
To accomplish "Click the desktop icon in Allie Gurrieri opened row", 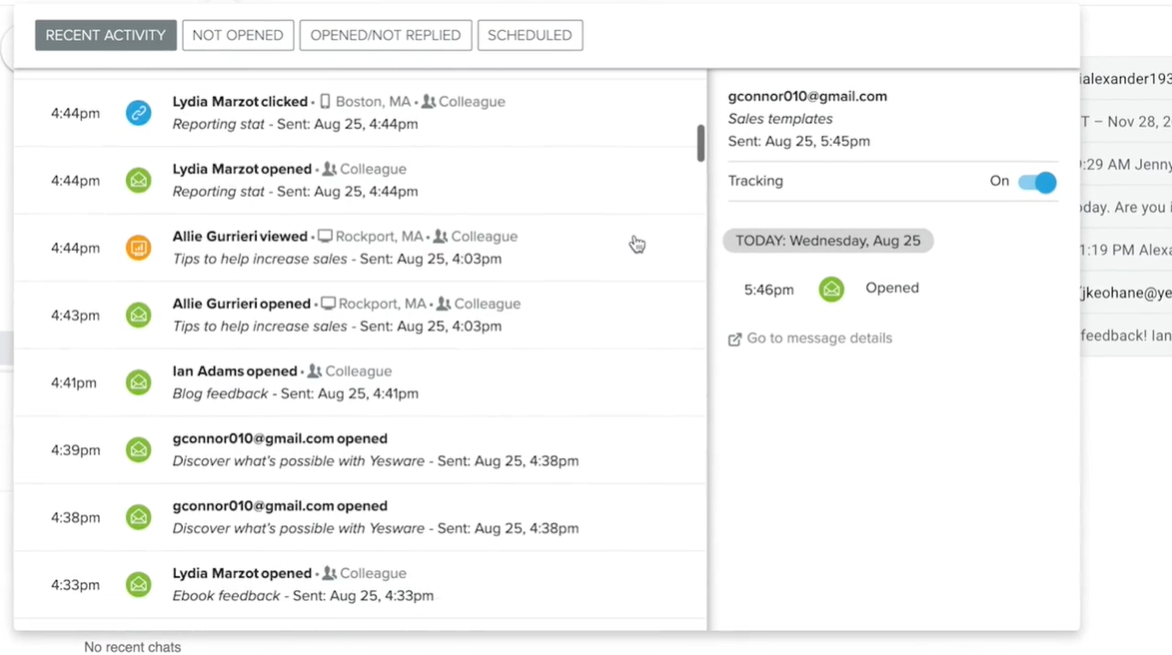I will click(x=328, y=304).
